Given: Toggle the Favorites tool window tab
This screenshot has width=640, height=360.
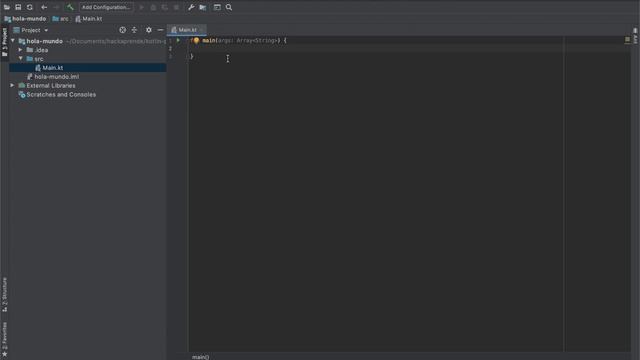Looking at the screenshot, I should [4, 340].
